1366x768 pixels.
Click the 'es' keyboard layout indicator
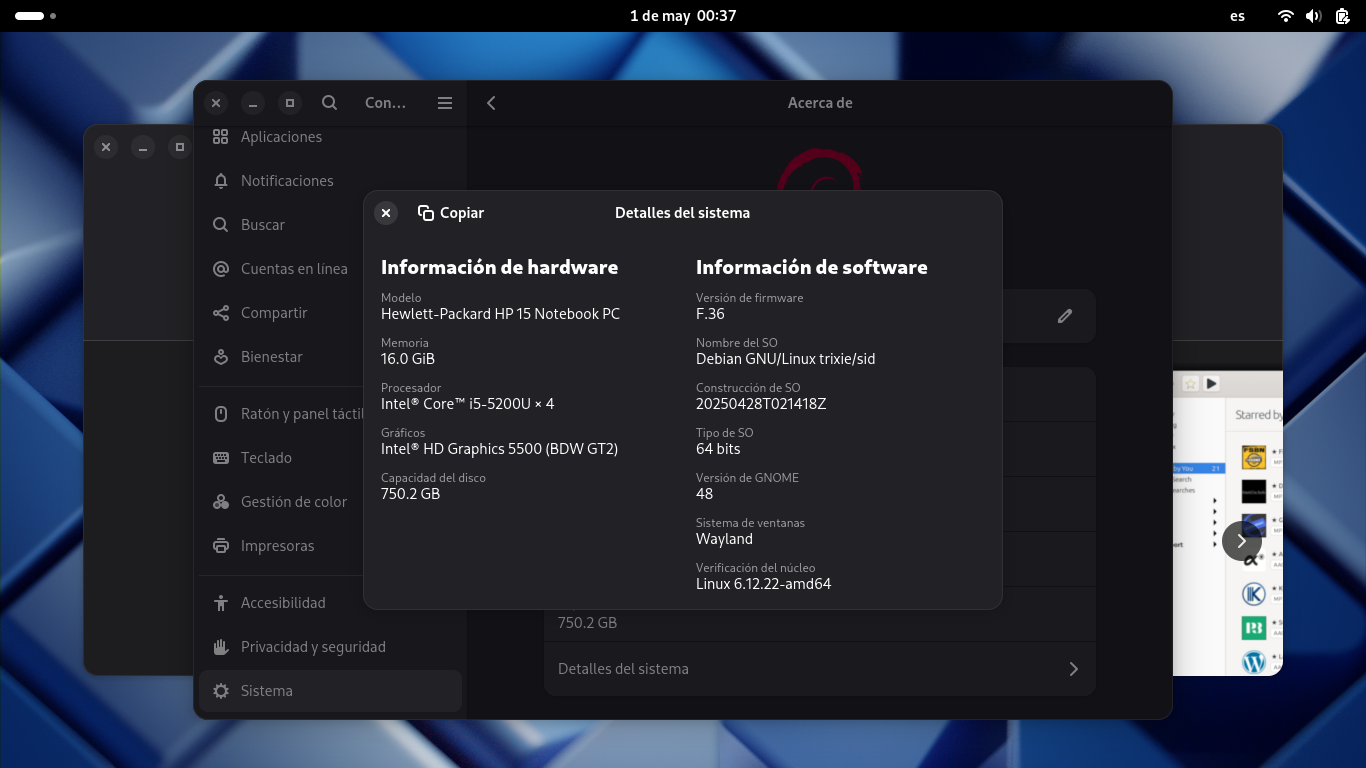pyautogui.click(x=1238, y=16)
